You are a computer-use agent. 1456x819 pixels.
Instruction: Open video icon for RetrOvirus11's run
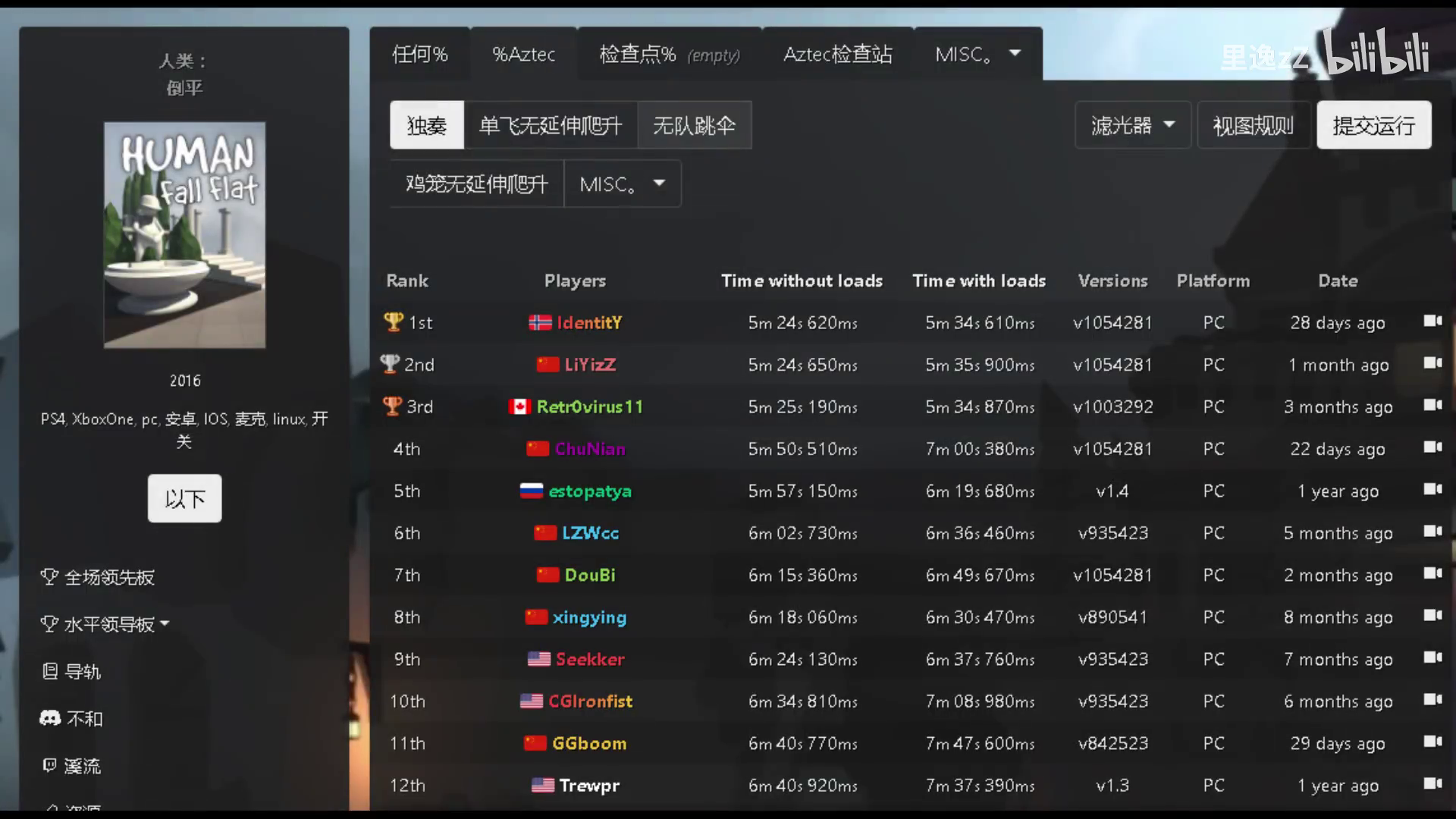point(1432,405)
